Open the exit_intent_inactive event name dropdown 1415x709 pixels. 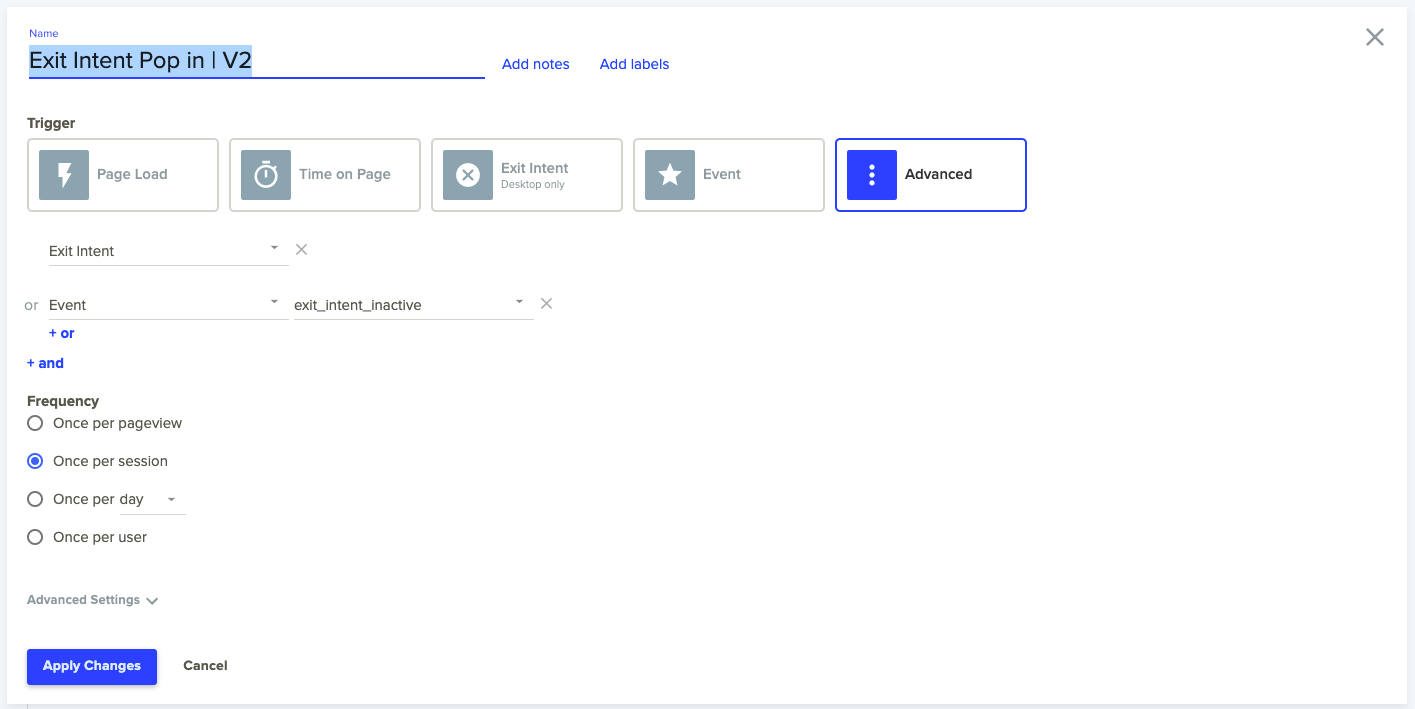pyautogui.click(x=411, y=305)
